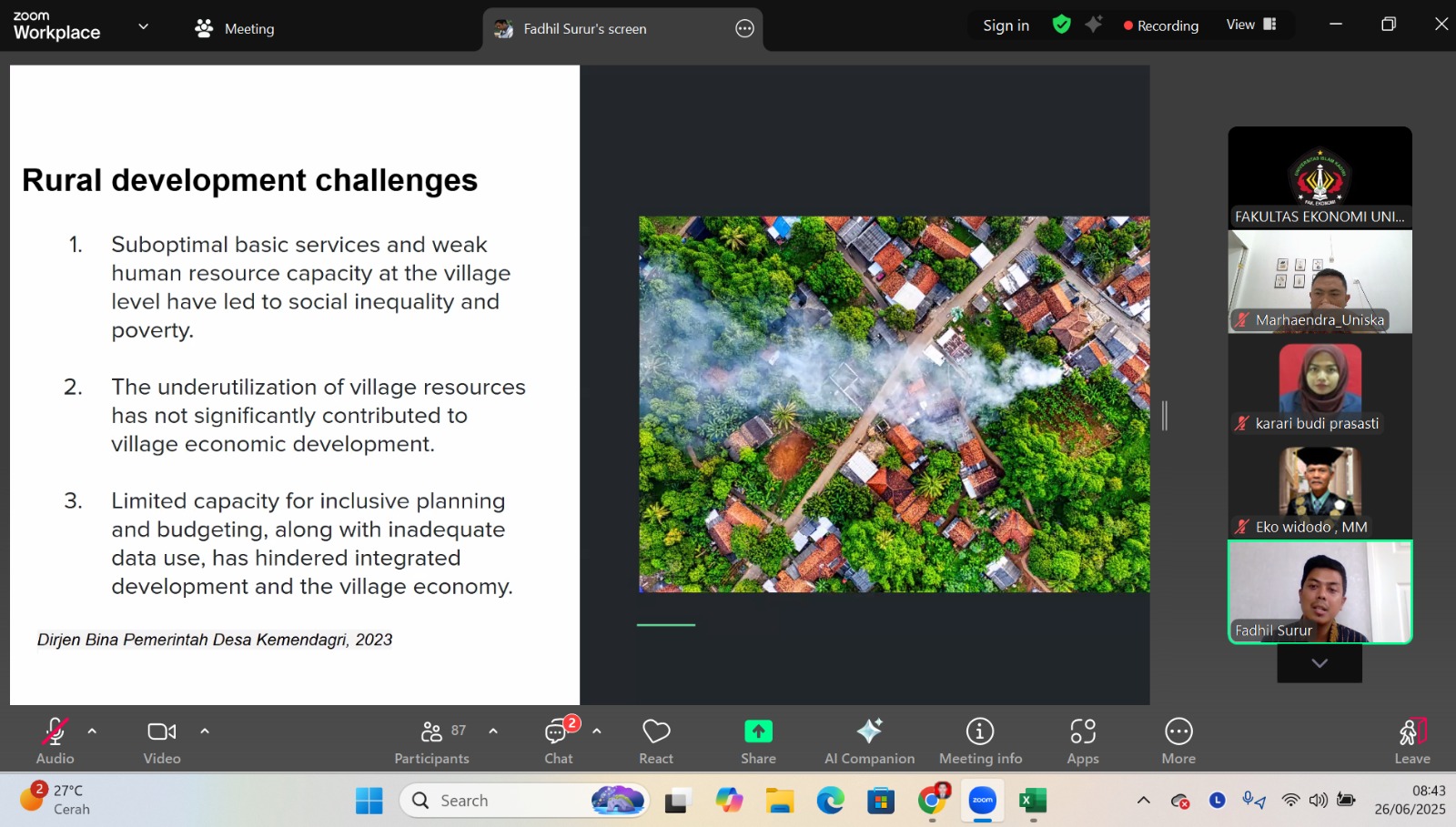The image size is (1456, 827).
Task: Toggle the camera with Video button
Action: click(162, 741)
